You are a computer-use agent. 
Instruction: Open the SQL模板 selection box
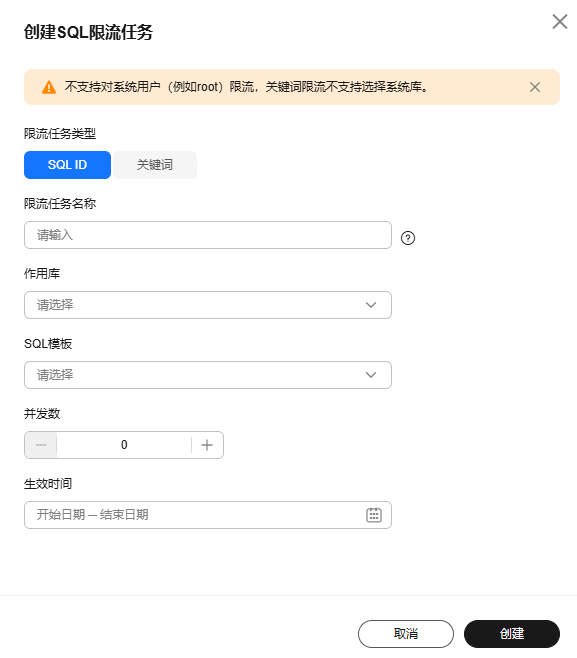(208, 375)
